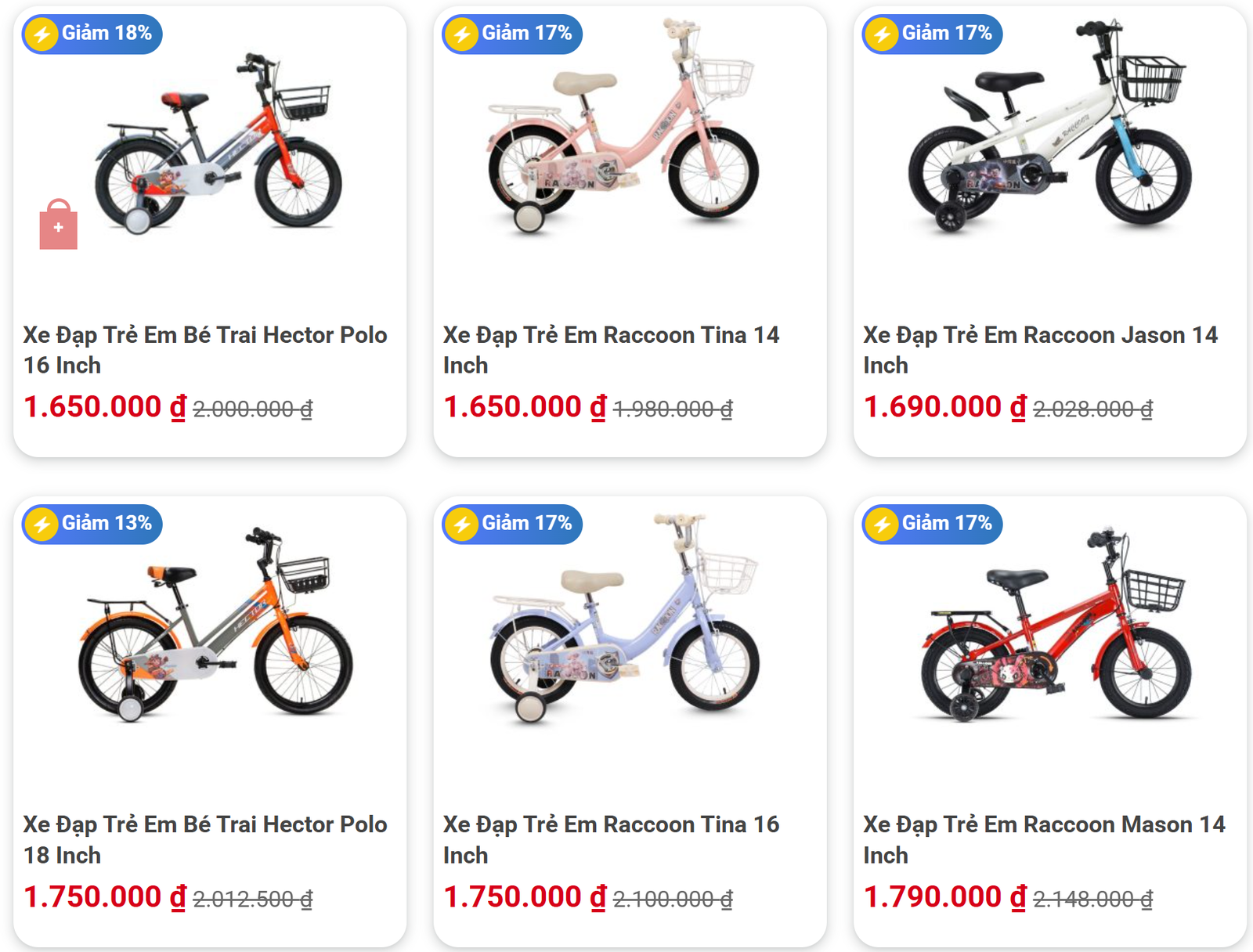Click lightning icon on Jason 14 discount badge
The width and height of the screenshot is (1253, 952).
[x=882, y=34]
